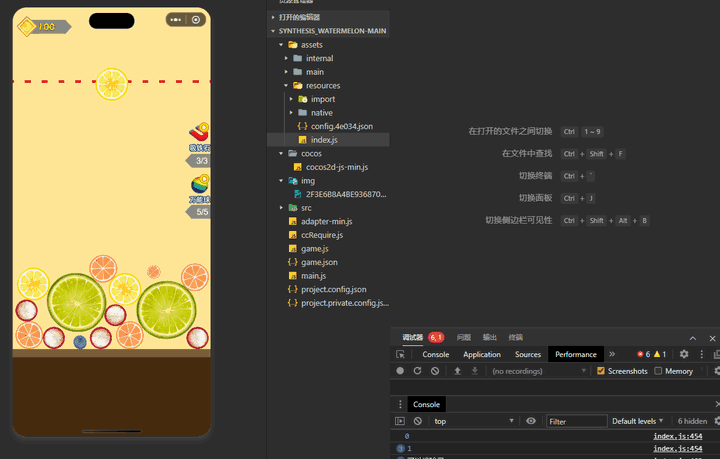Open DevTools settings gear icon

coord(684,354)
